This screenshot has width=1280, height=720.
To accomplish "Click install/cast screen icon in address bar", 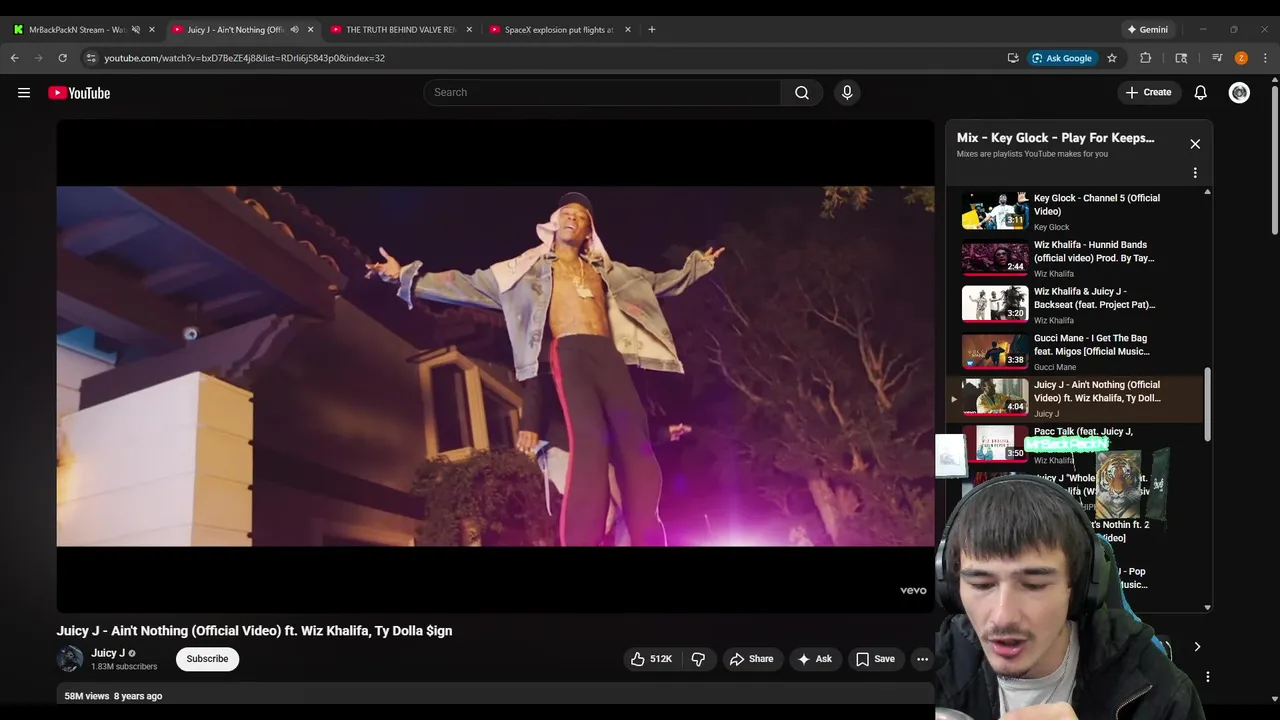I will 1013,58.
